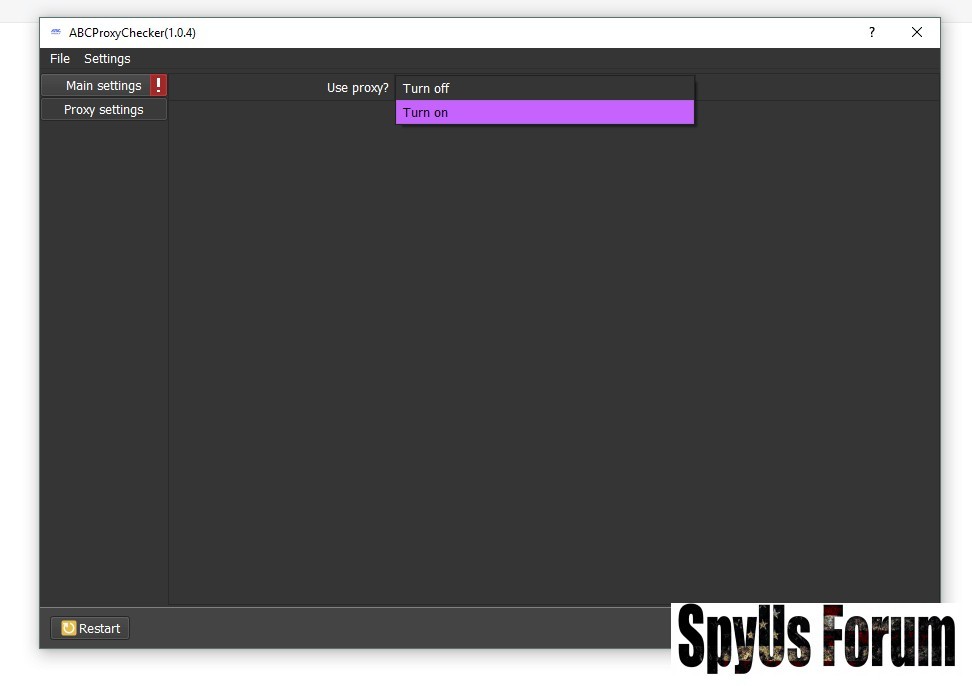972x686 pixels.
Task: Click the ABCProxyChecker(1.0.4) title text
Action: tap(132, 33)
